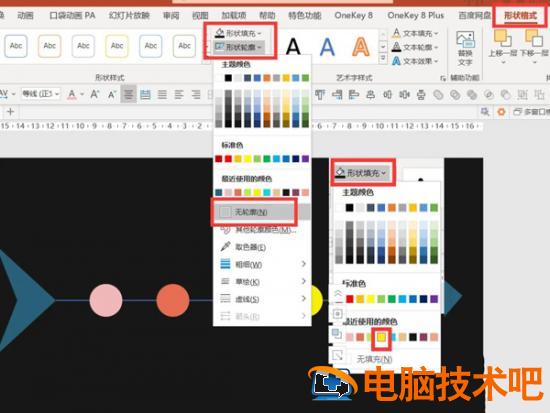Open the 幻灯片放映 tab
Screen dimensions: 550x413
(x=129, y=15)
